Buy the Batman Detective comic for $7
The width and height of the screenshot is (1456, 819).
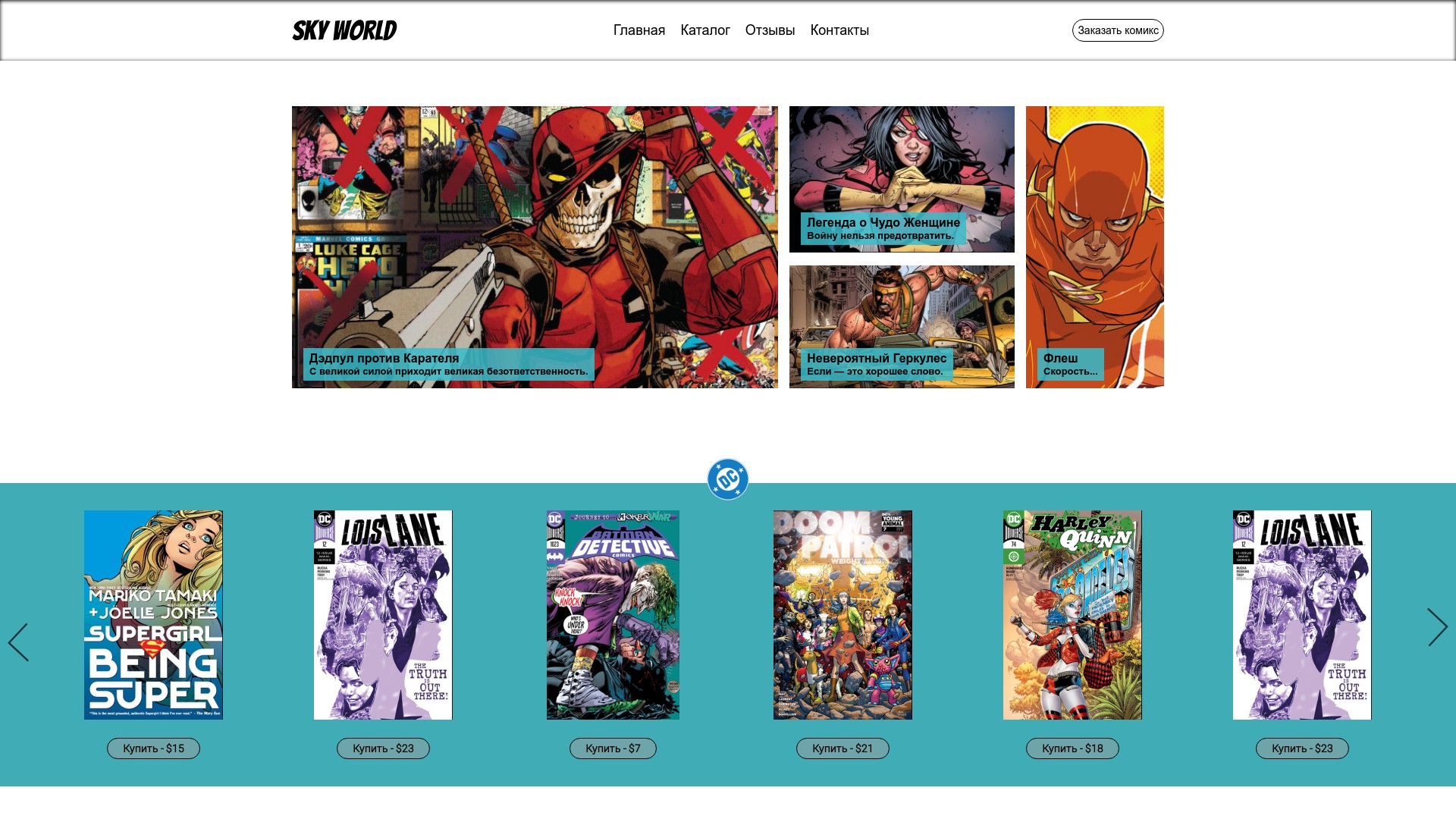[x=613, y=748]
